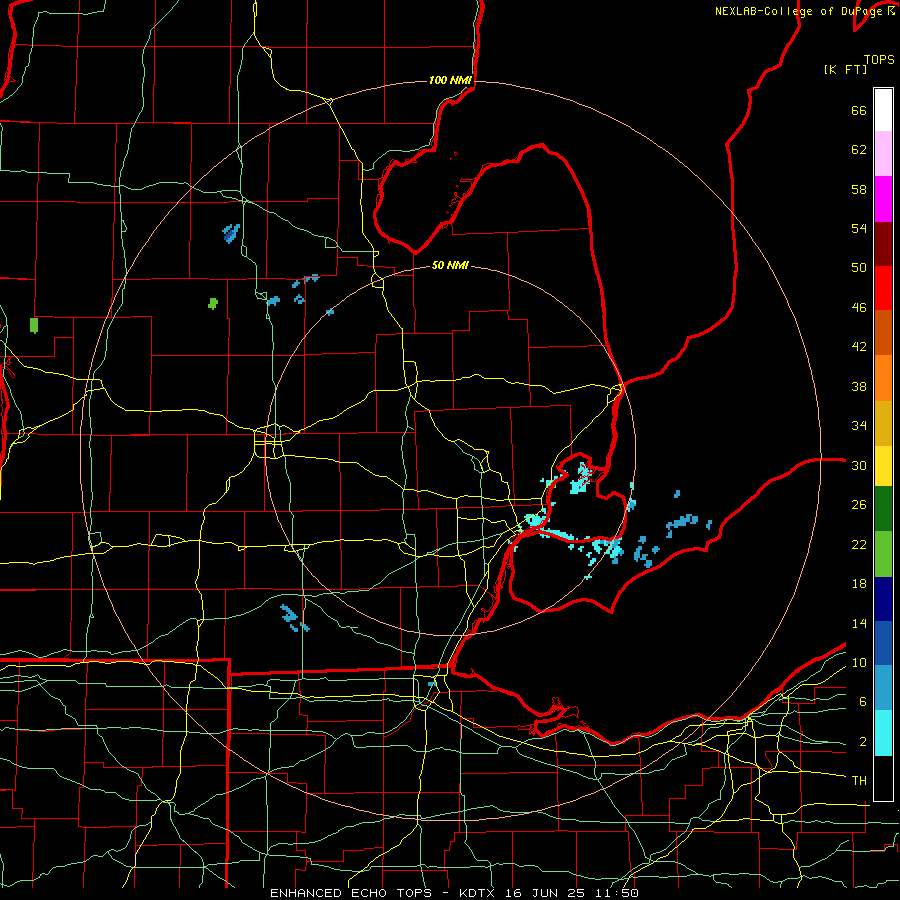Image resolution: width=900 pixels, height=900 pixels.
Task: Click the '50 NMI' range ring label
Action: click(x=450, y=265)
